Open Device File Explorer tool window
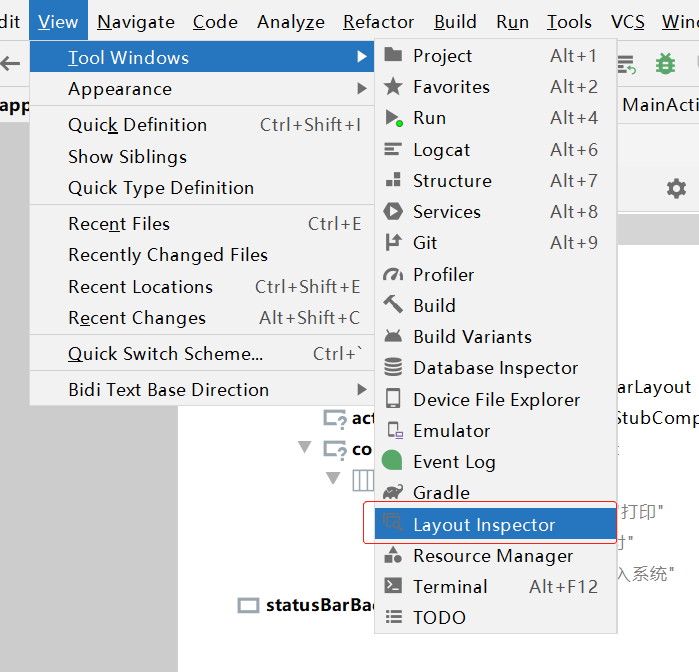 pos(495,400)
